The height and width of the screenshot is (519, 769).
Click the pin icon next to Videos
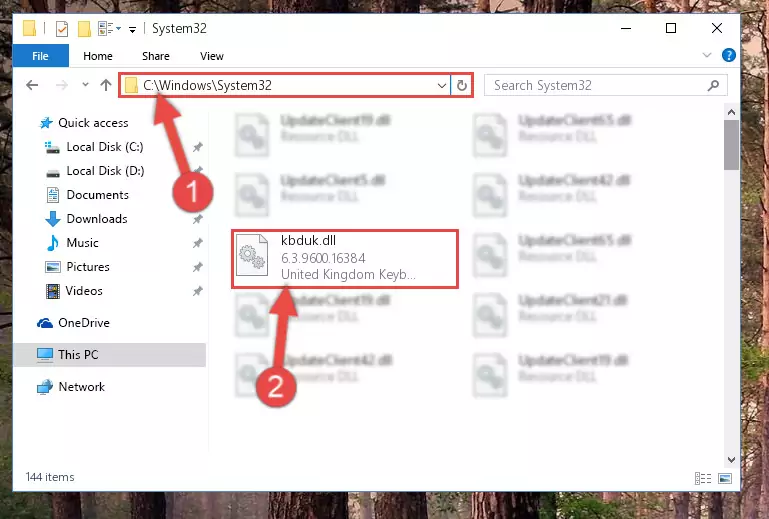click(x=198, y=291)
